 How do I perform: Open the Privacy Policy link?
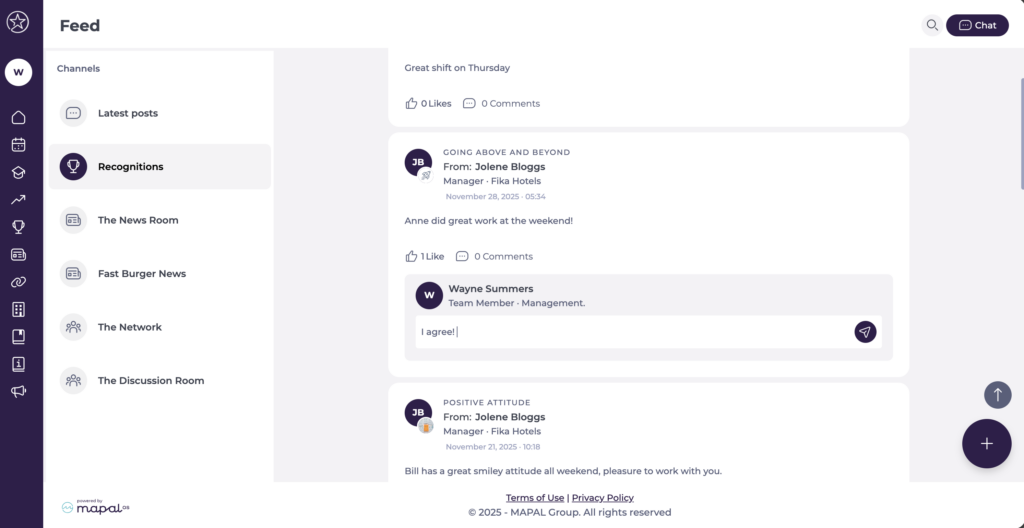602,498
